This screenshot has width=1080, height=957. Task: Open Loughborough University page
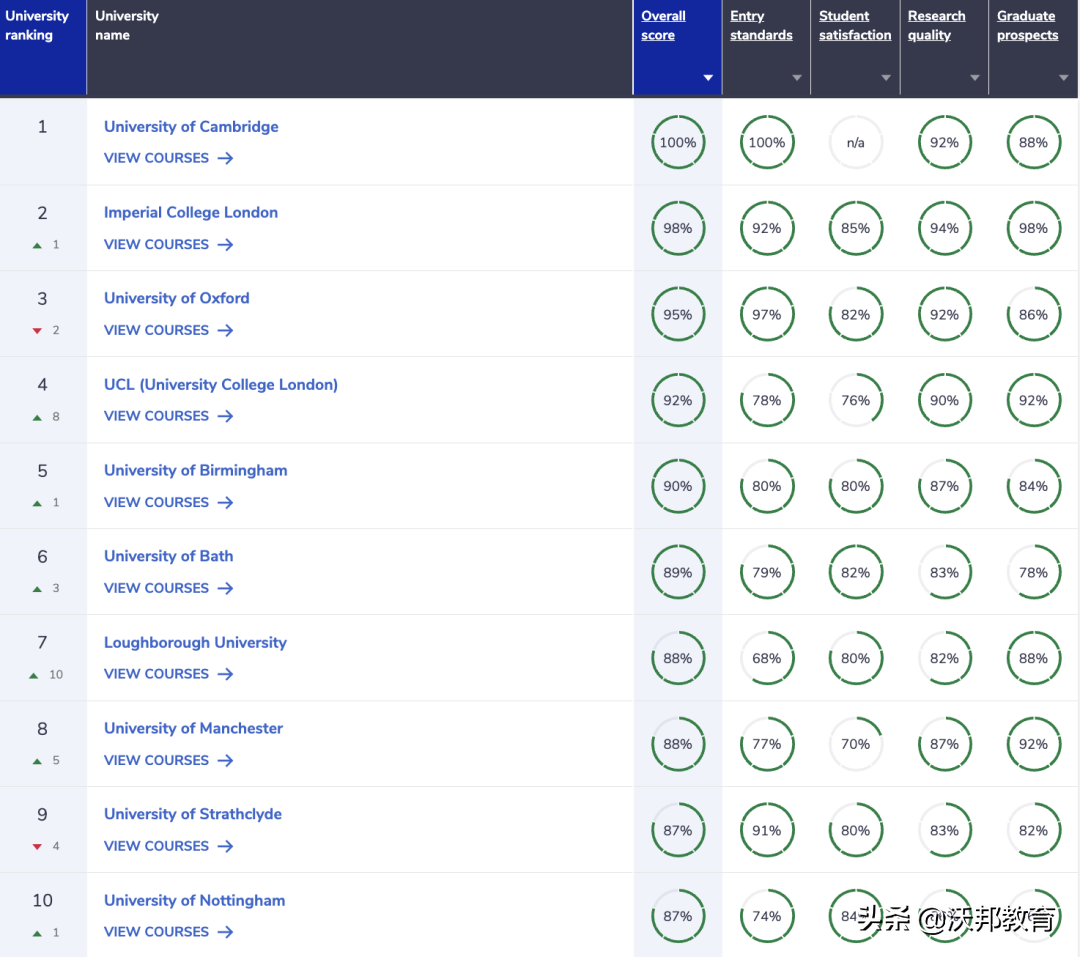coord(195,642)
